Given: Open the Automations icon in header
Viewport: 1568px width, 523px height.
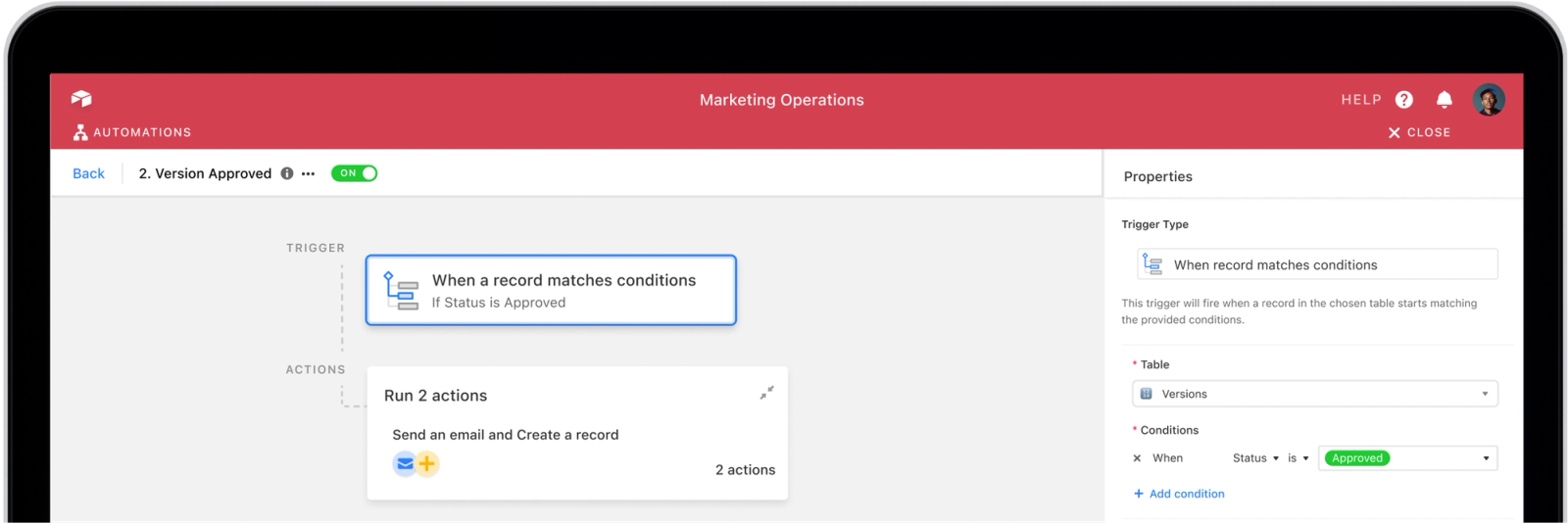Looking at the screenshot, I should (x=80, y=132).
